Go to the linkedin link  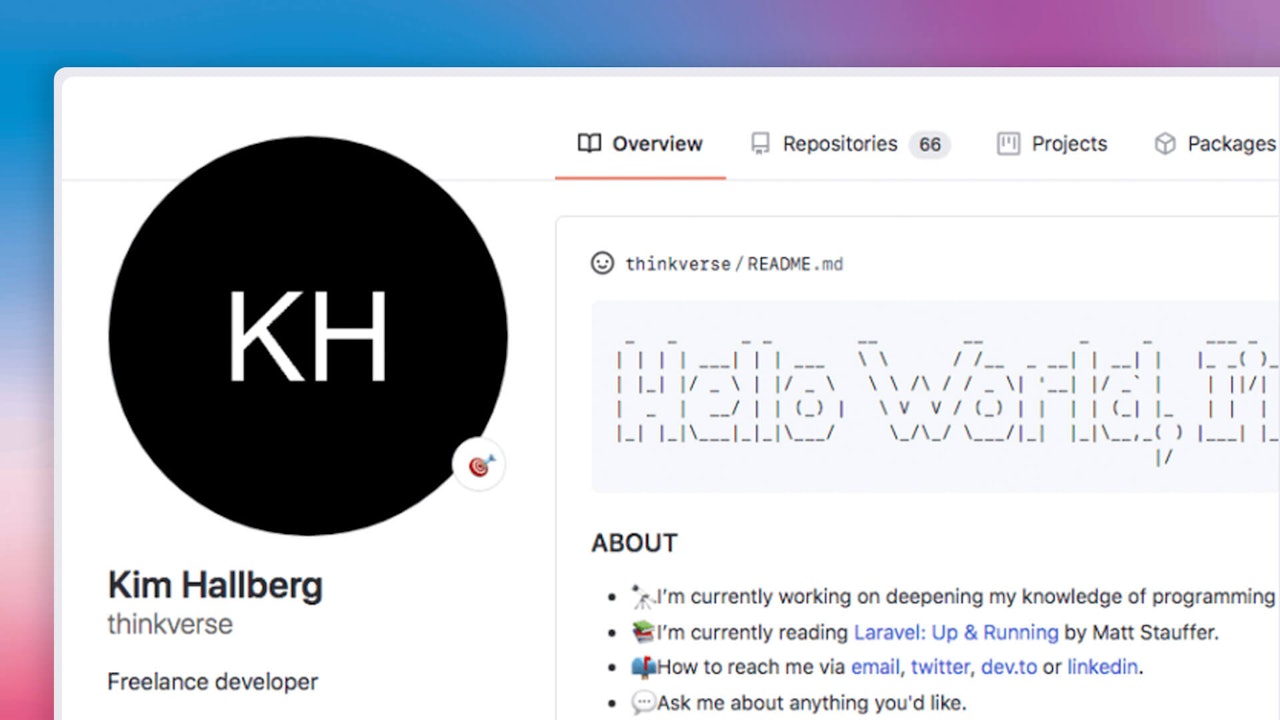pos(1102,667)
